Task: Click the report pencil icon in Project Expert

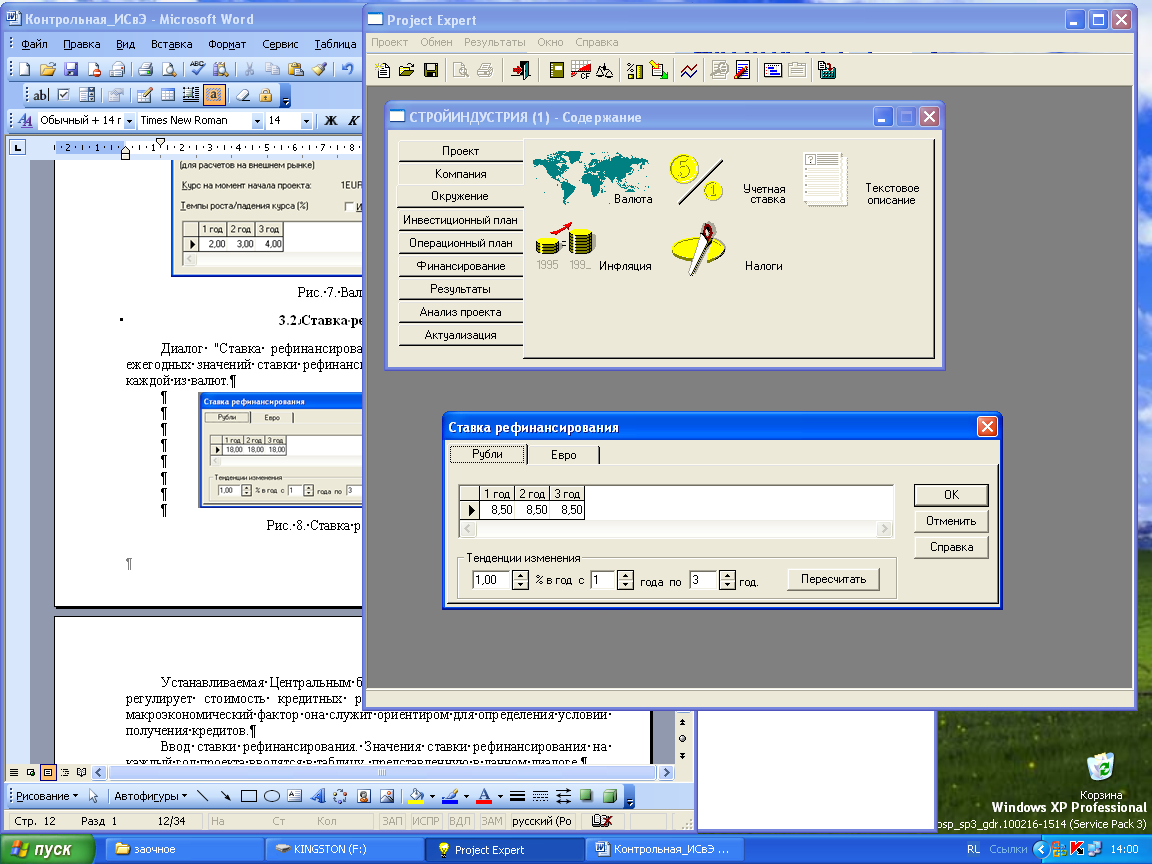Action: (743, 71)
